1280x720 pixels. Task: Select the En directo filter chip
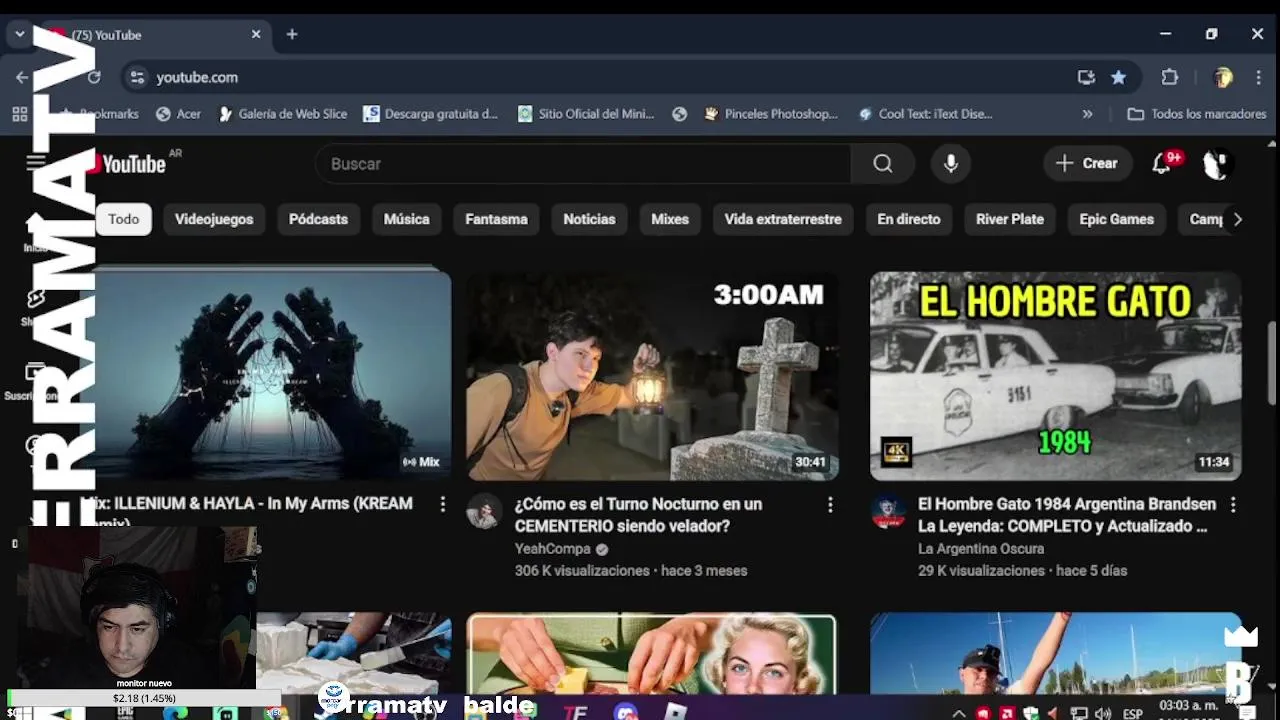click(x=909, y=219)
